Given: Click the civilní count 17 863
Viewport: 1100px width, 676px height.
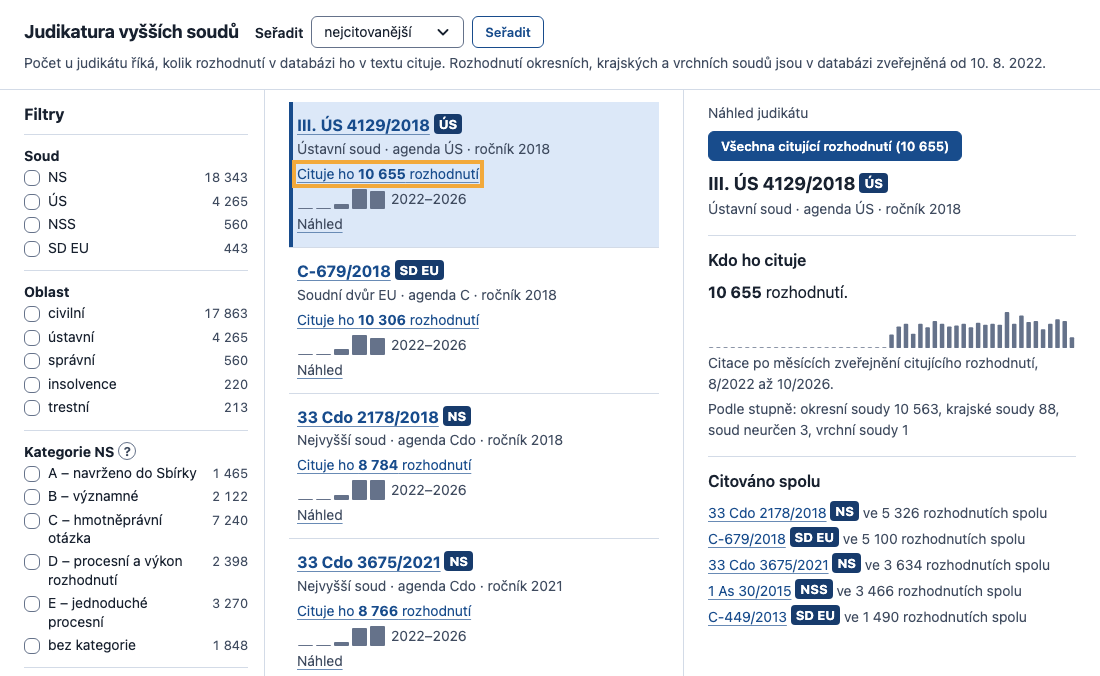Looking at the screenshot, I should point(226,313).
